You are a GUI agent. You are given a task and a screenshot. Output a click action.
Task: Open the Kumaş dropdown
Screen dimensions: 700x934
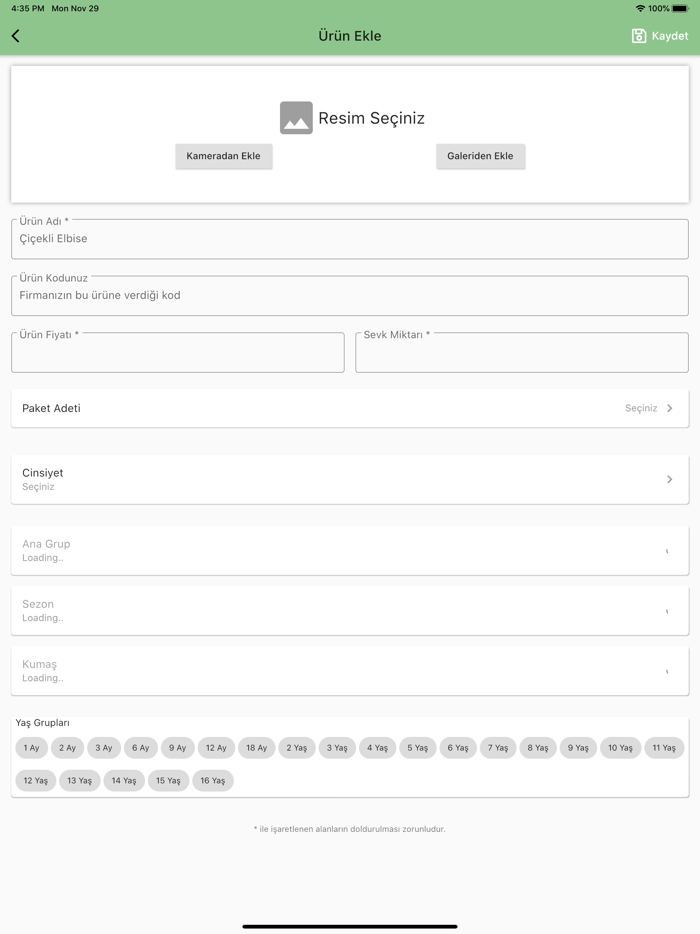pos(350,671)
